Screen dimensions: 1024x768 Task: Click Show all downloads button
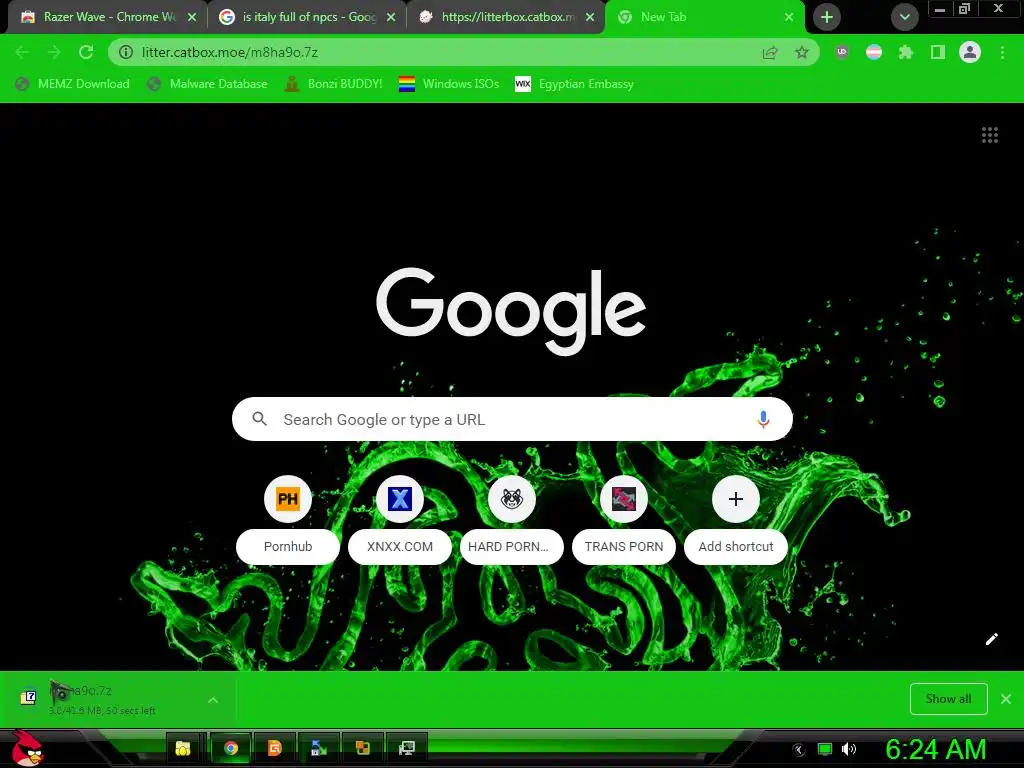(x=948, y=699)
